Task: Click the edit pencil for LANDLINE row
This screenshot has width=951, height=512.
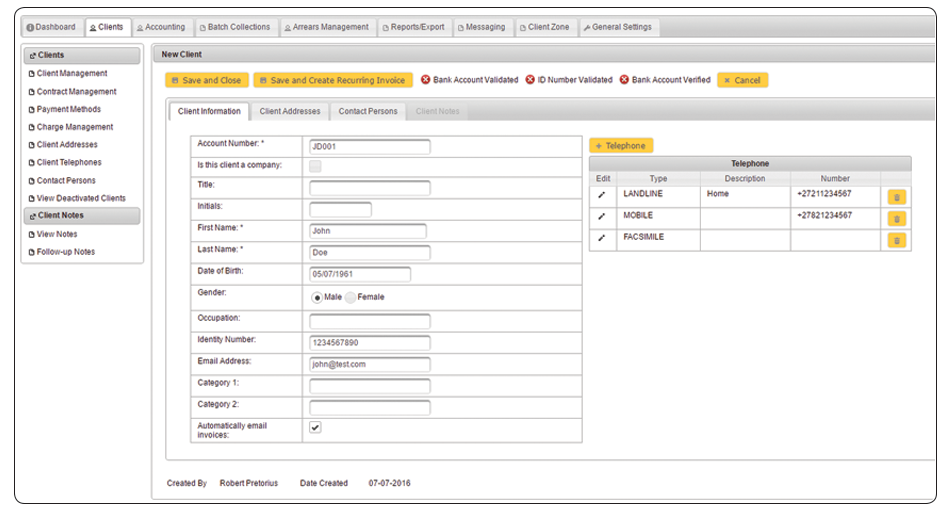Action: point(601,195)
